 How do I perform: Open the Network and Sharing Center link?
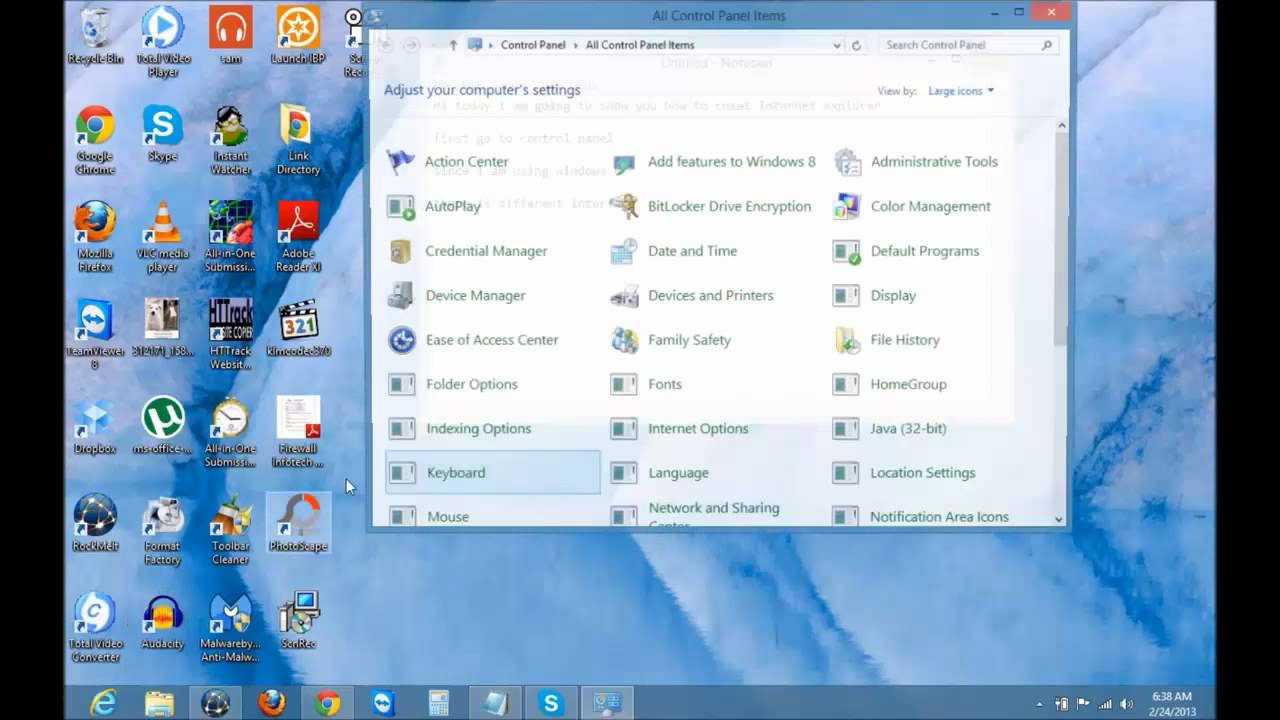[714, 516]
